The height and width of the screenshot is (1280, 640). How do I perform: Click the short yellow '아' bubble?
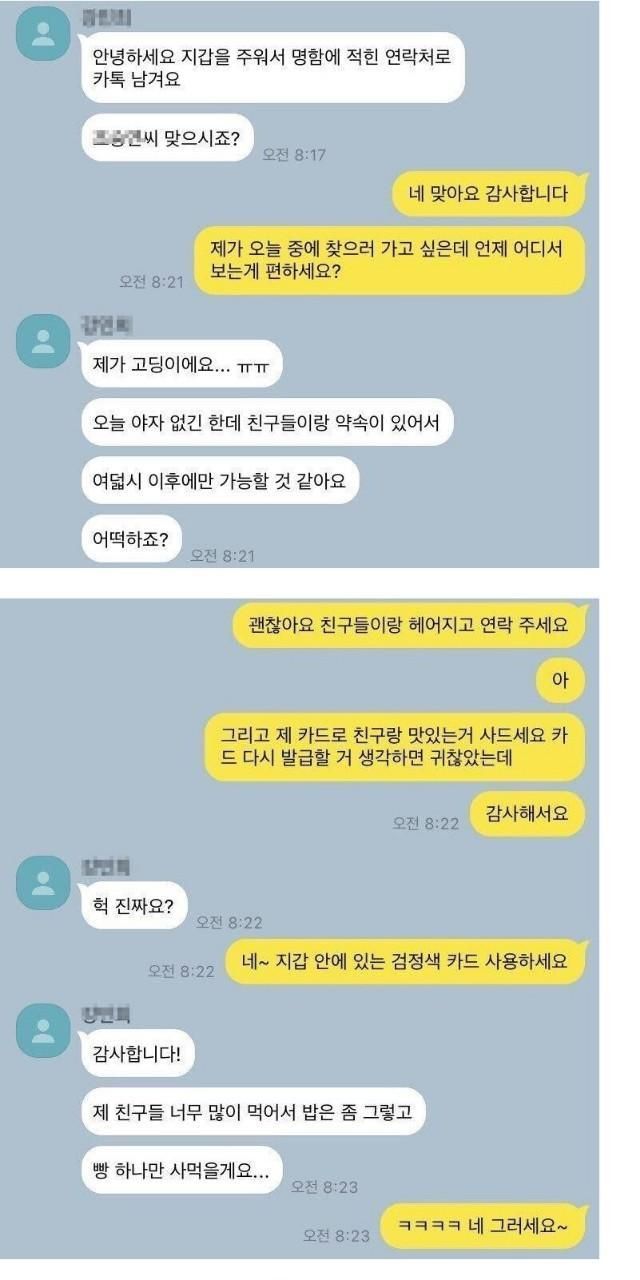pos(560,680)
